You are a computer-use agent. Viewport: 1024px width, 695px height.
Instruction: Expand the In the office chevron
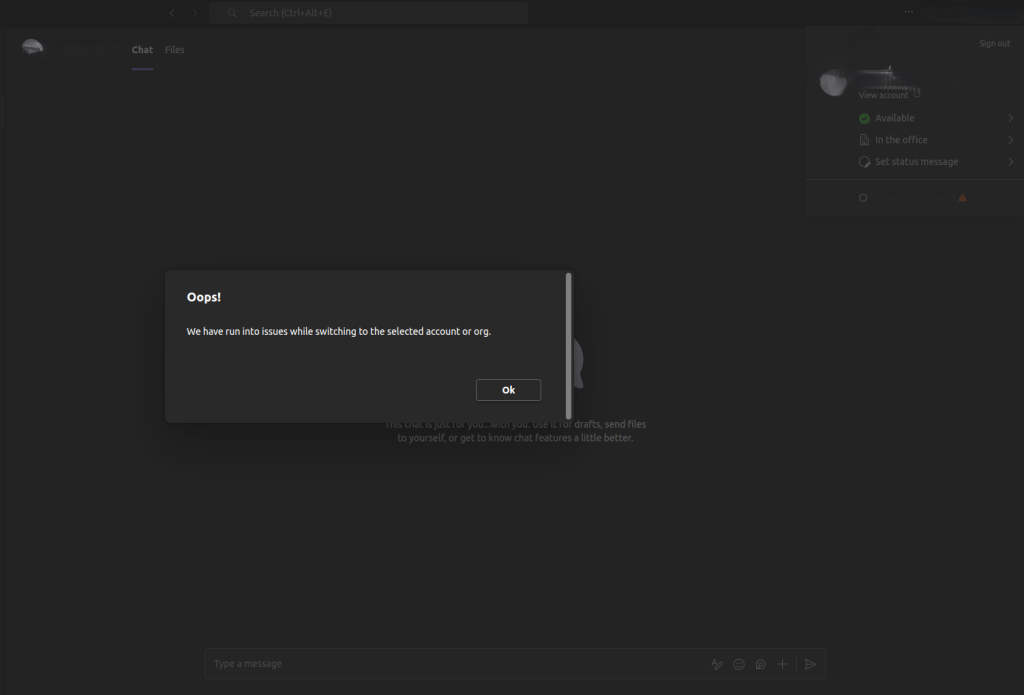coord(1010,140)
